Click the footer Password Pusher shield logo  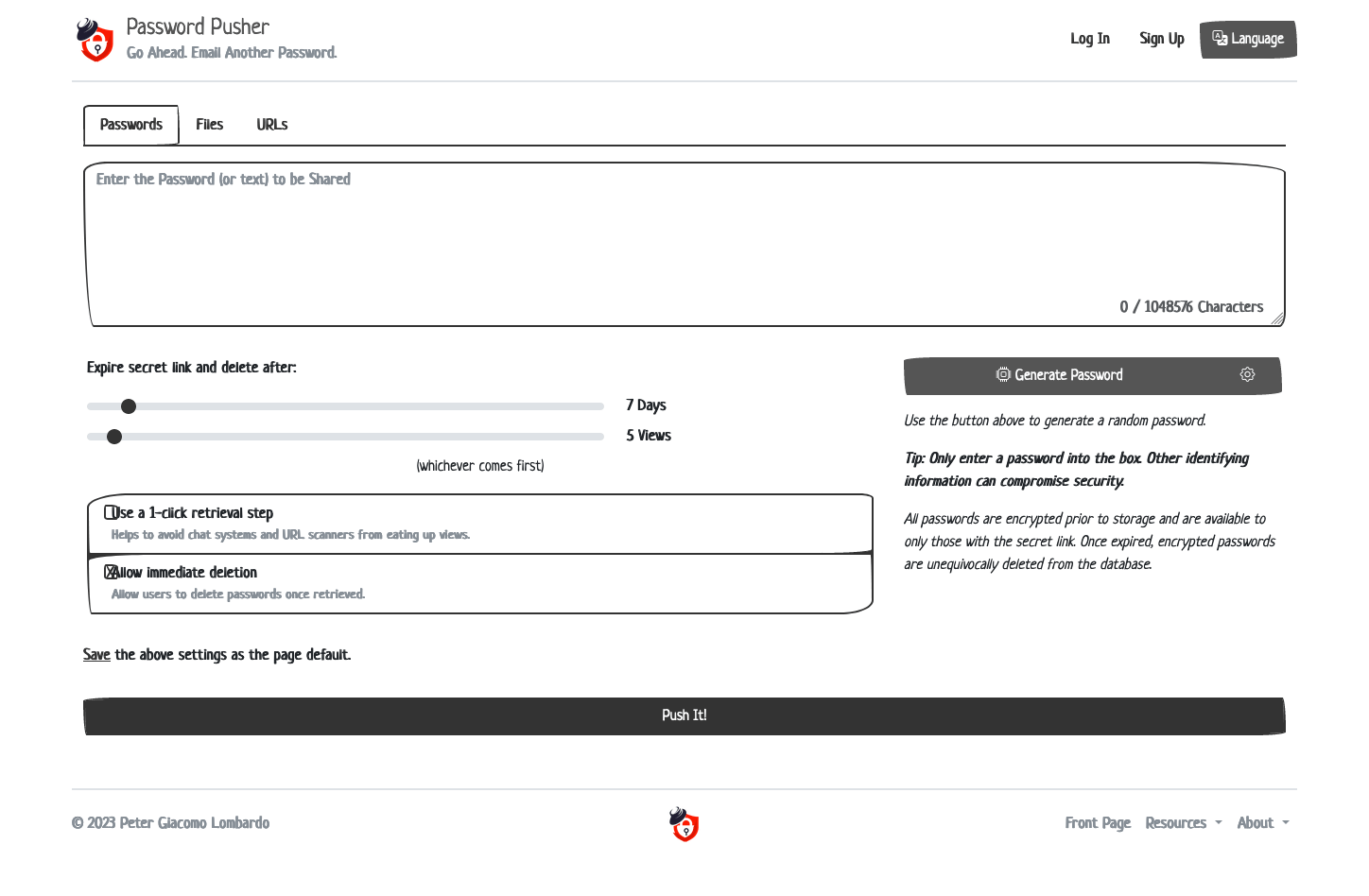click(x=684, y=824)
